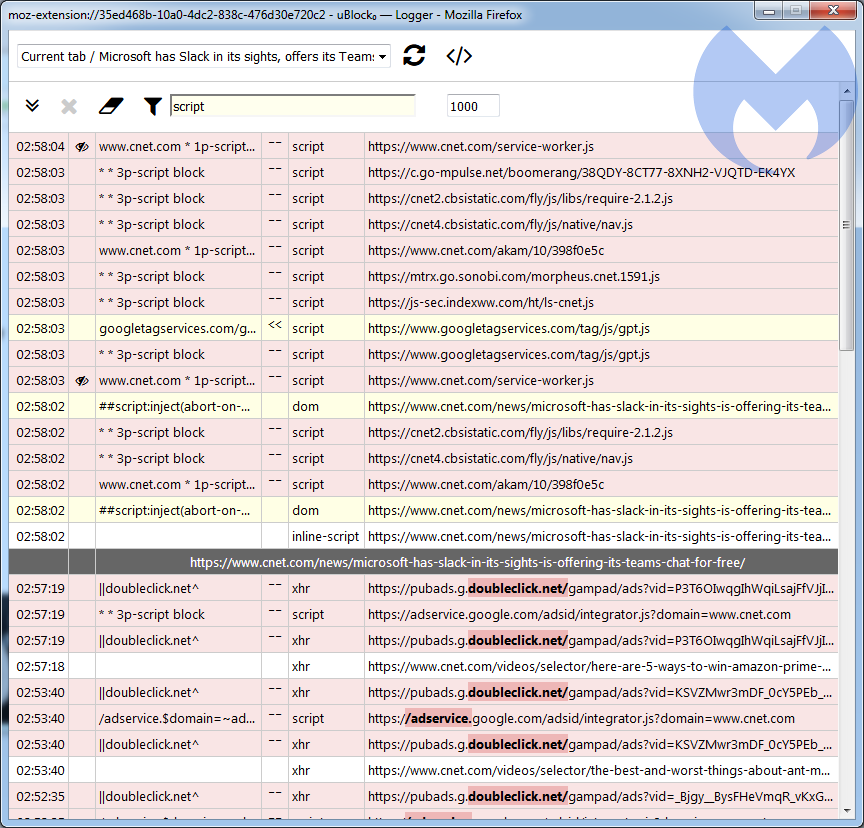This screenshot has height=828, width=864.
Task: Click the eye-slash icon on 02:58:04 row
Action: point(82,147)
